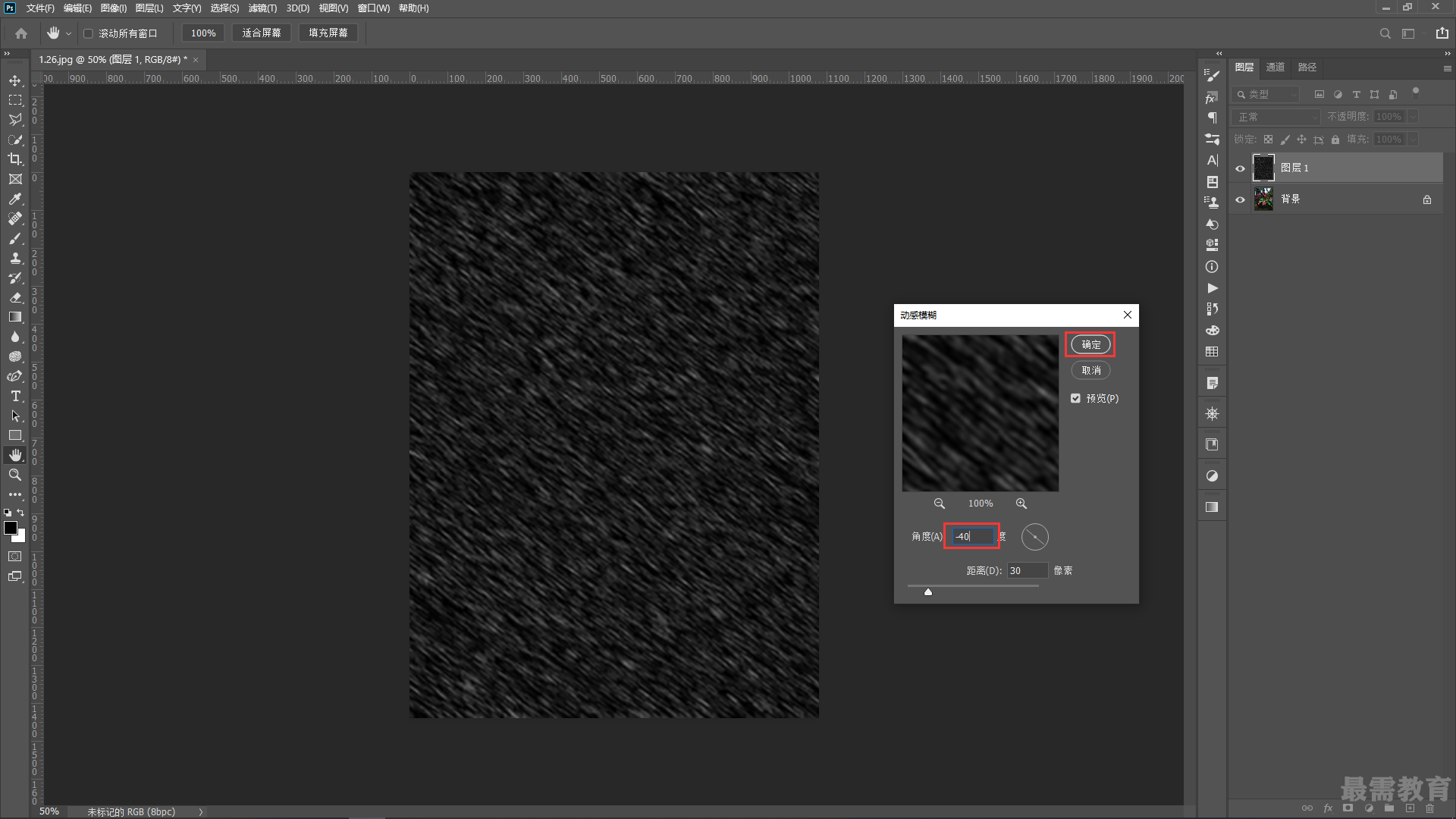Open the 窗口(W) menu
Image resolution: width=1456 pixels, height=819 pixels.
[x=374, y=8]
